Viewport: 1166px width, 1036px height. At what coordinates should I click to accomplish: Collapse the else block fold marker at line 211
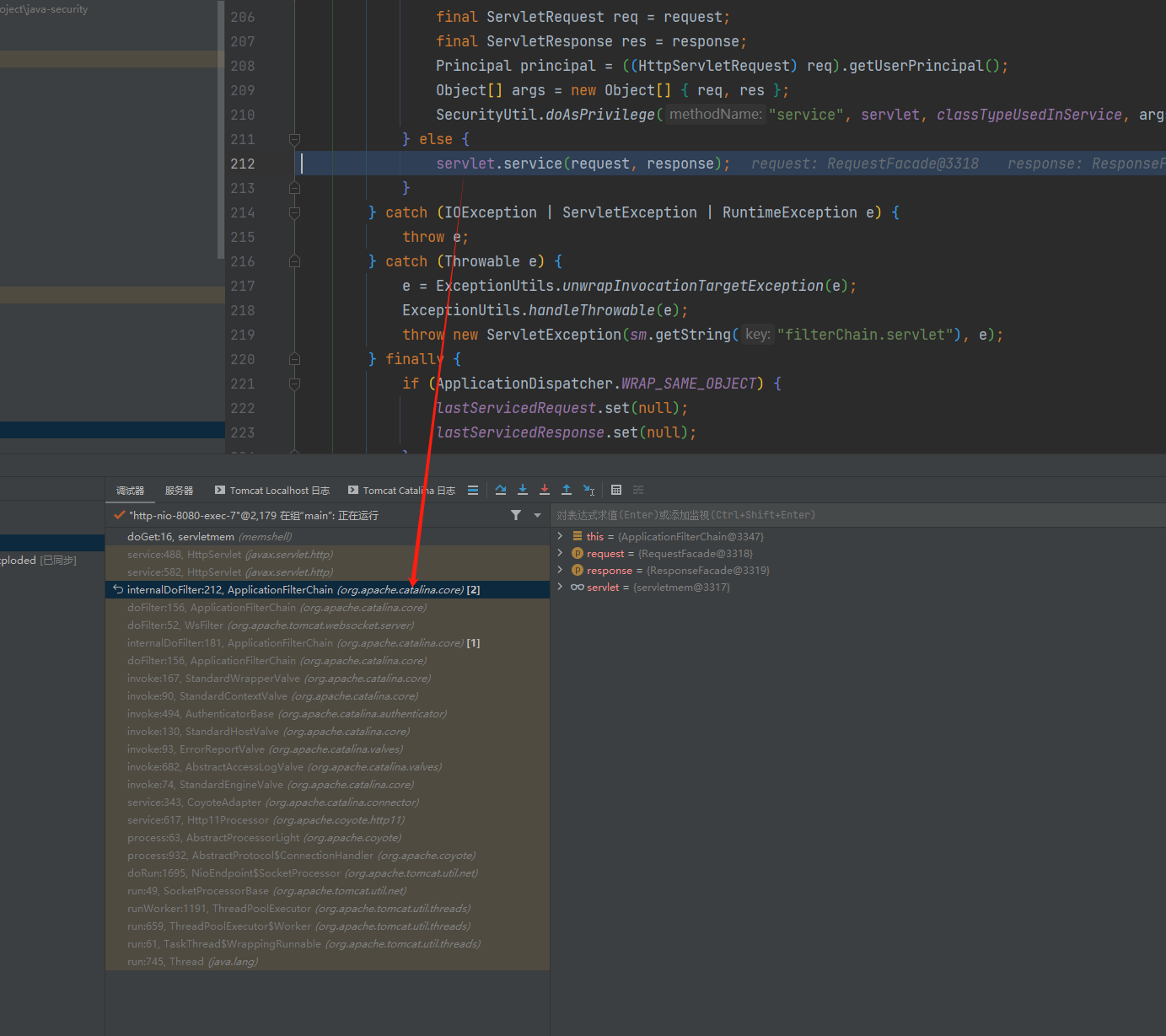pos(294,139)
